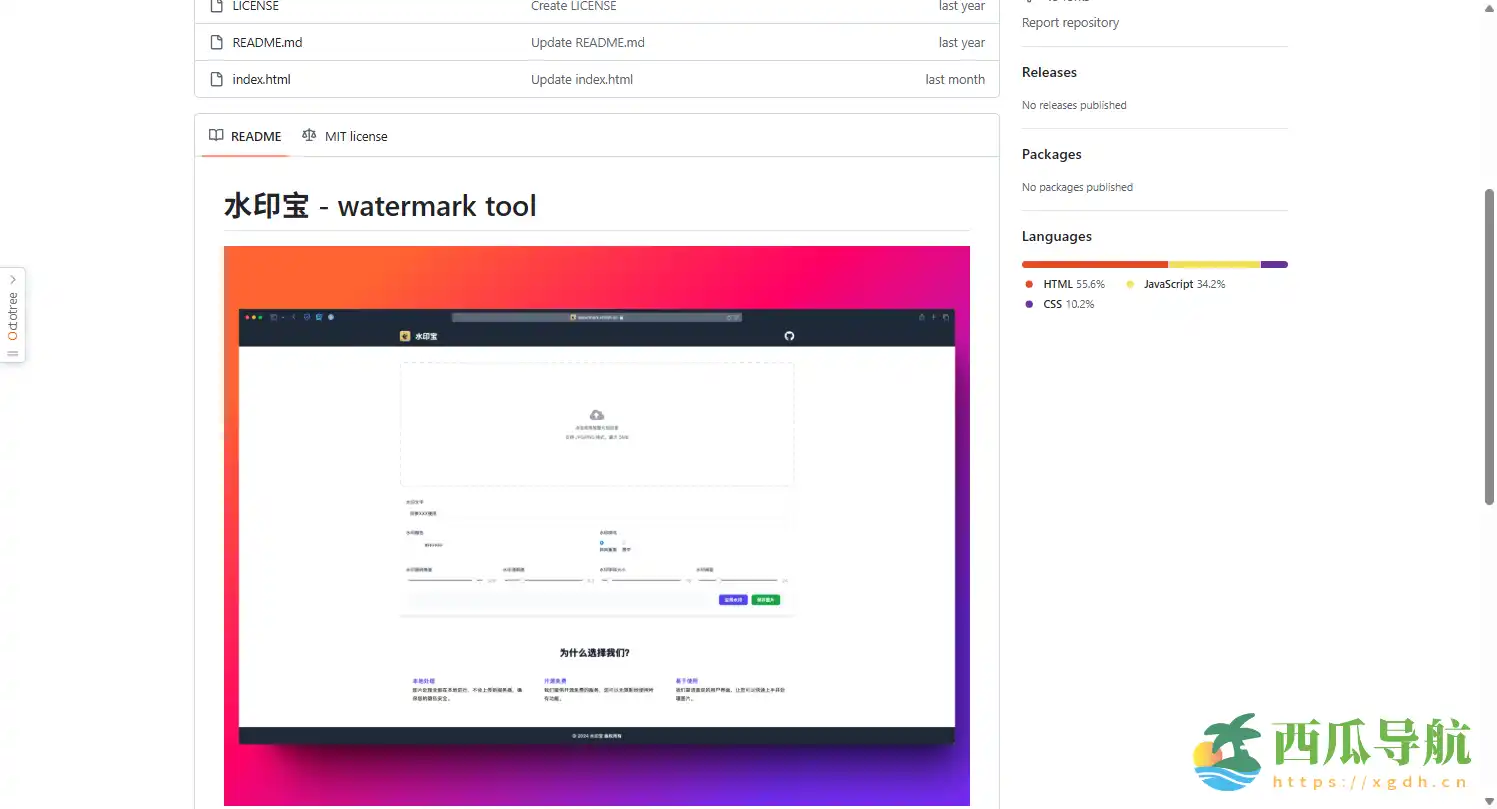
Task: Click the LICENSE file icon
Action: 215,6
